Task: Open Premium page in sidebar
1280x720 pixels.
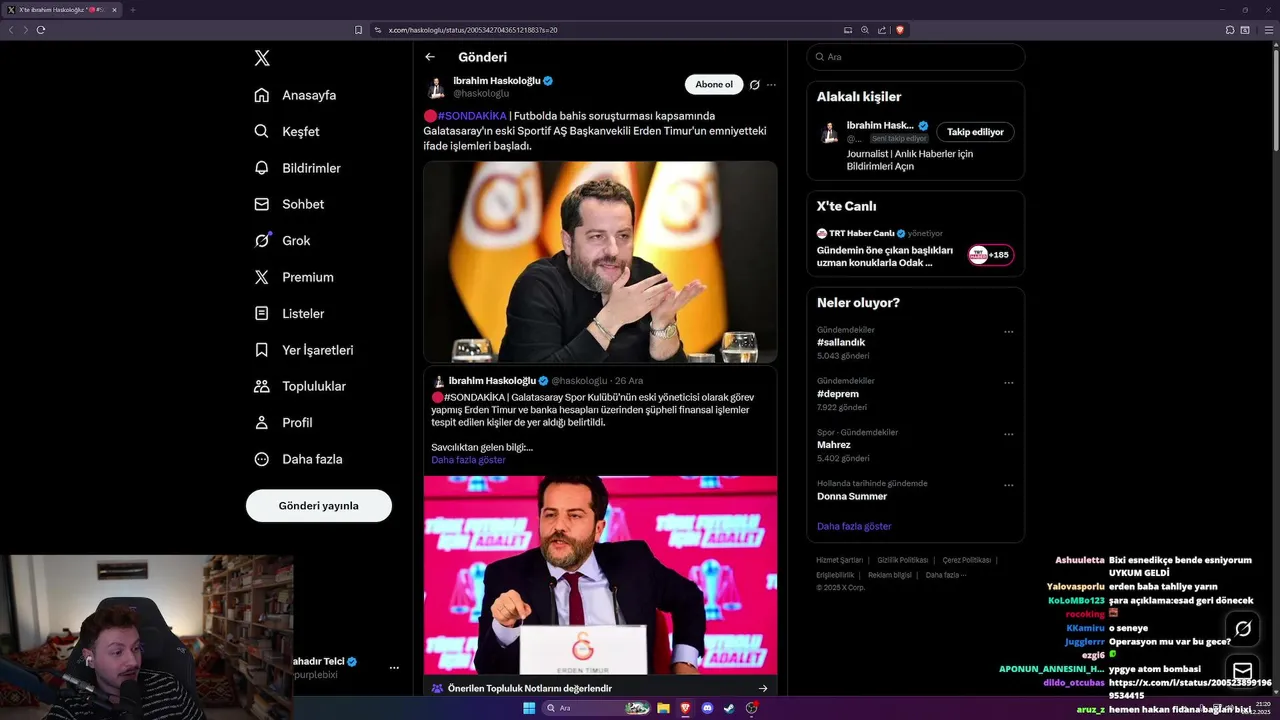Action: click(294, 277)
